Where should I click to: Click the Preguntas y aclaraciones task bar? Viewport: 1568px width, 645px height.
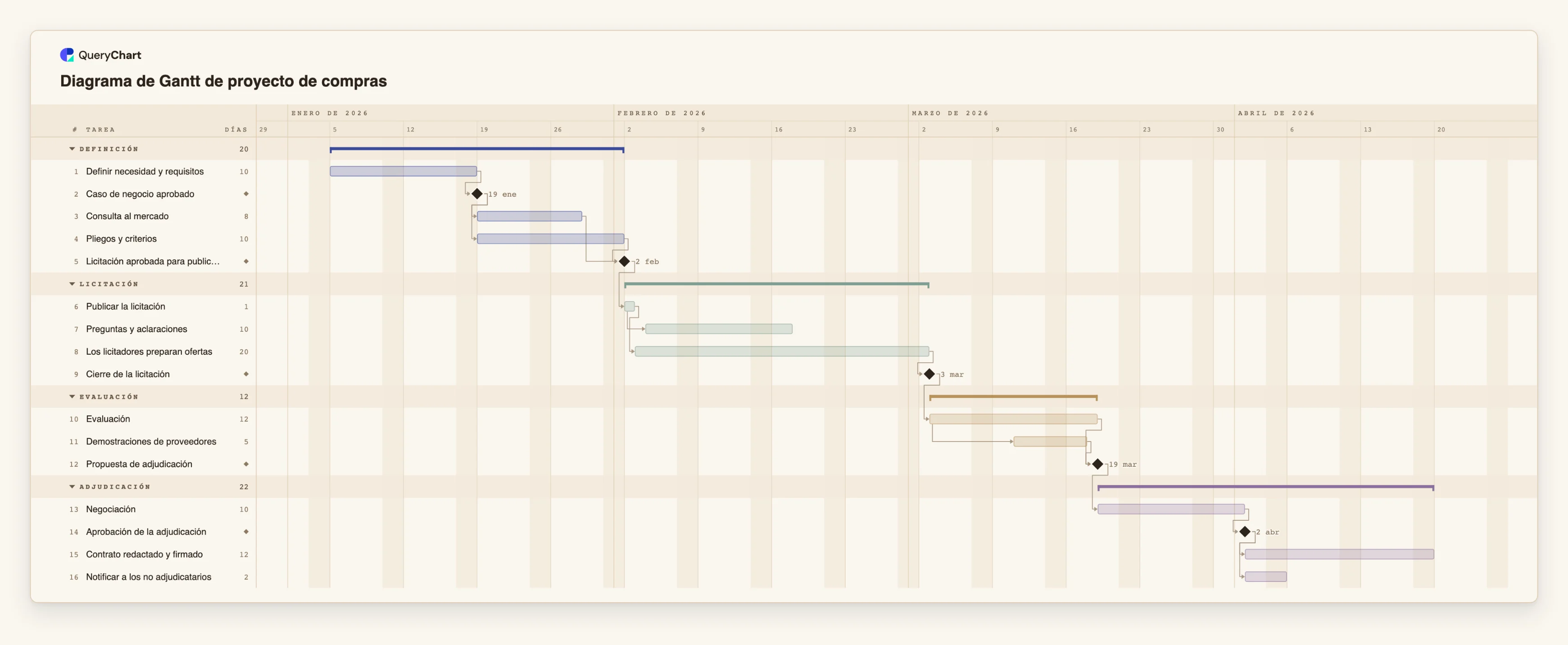[719, 329]
